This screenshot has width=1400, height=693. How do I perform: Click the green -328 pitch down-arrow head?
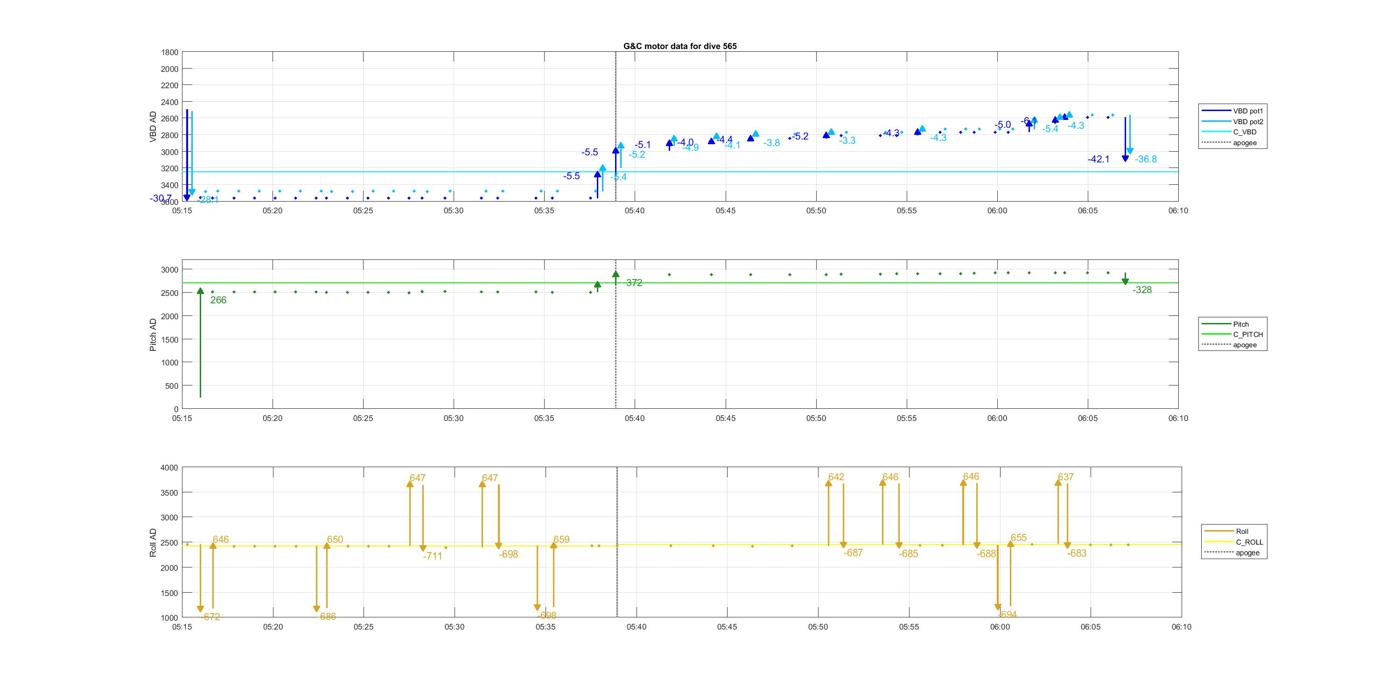pos(1125,281)
